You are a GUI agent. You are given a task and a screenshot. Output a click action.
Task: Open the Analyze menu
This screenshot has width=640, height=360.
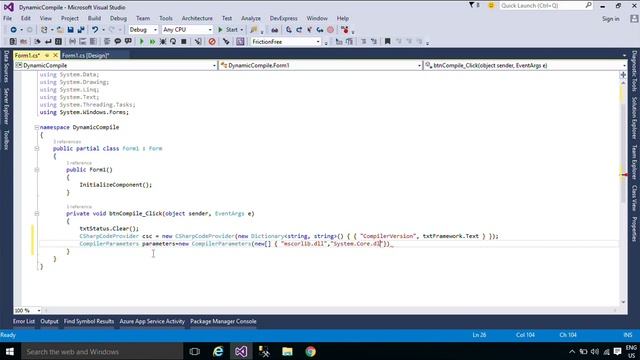[251, 18]
